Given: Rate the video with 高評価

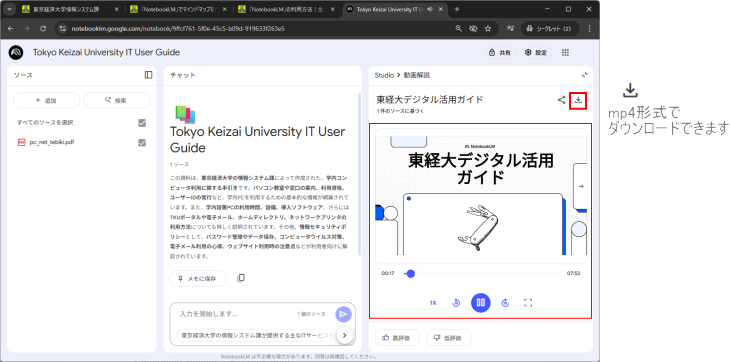Looking at the screenshot, I should tap(397, 338).
